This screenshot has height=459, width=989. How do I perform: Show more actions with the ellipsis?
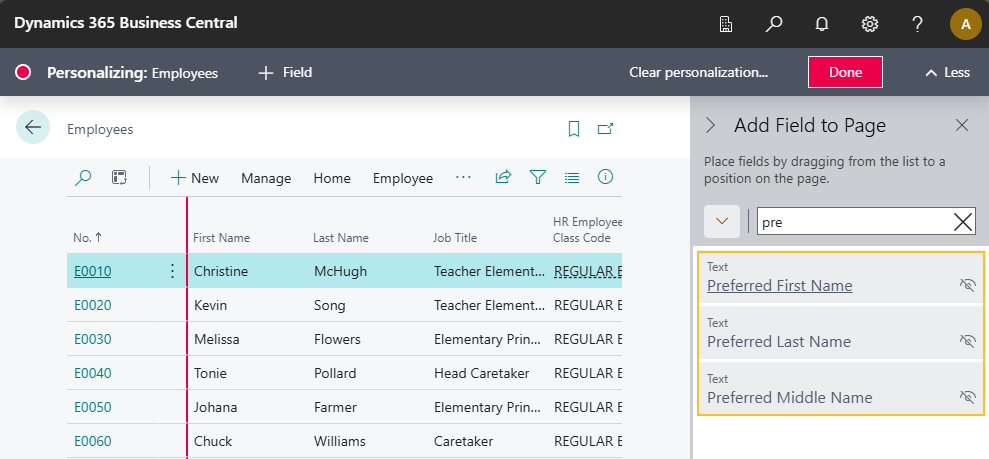coord(464,178)
